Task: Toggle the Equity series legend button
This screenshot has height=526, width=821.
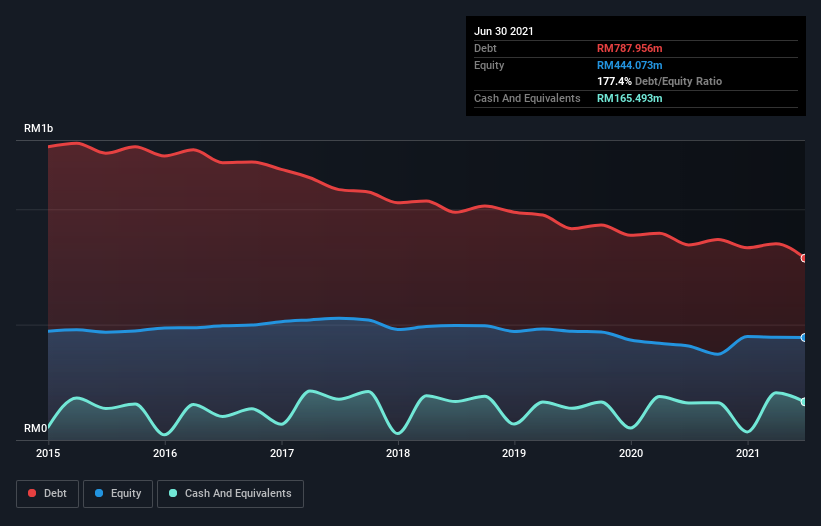Action: 118,494
